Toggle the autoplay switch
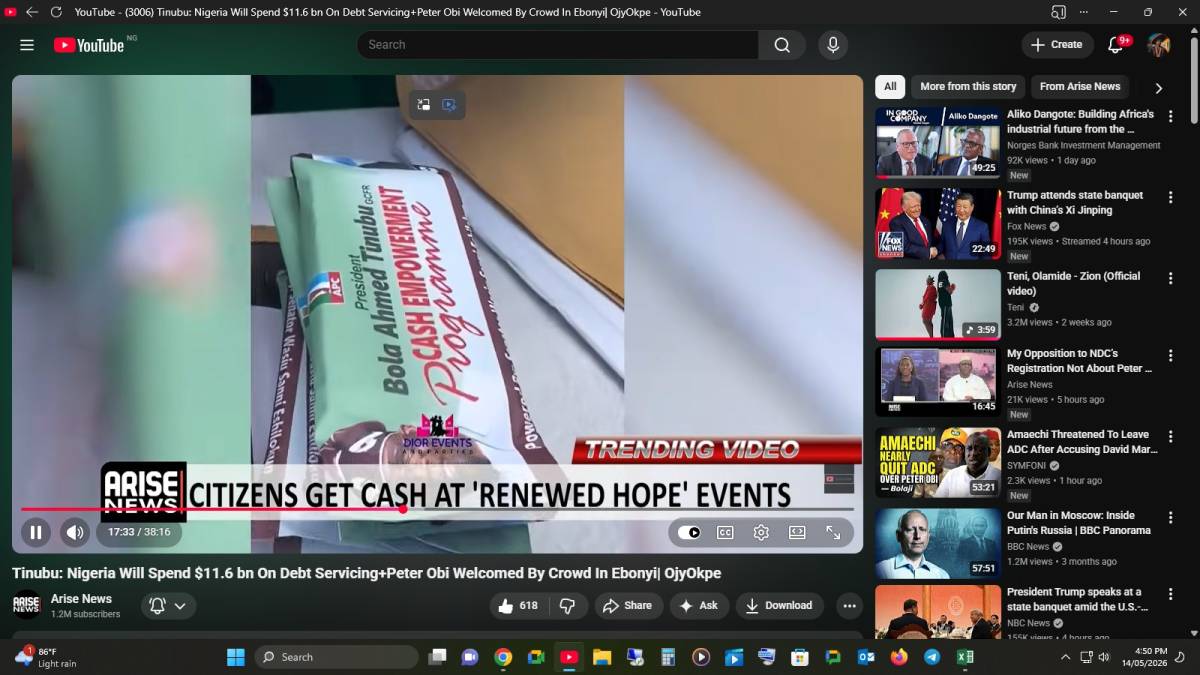The width and height of the screenshot is (1200, 675). pyautogui.click(x=689, y=532)
